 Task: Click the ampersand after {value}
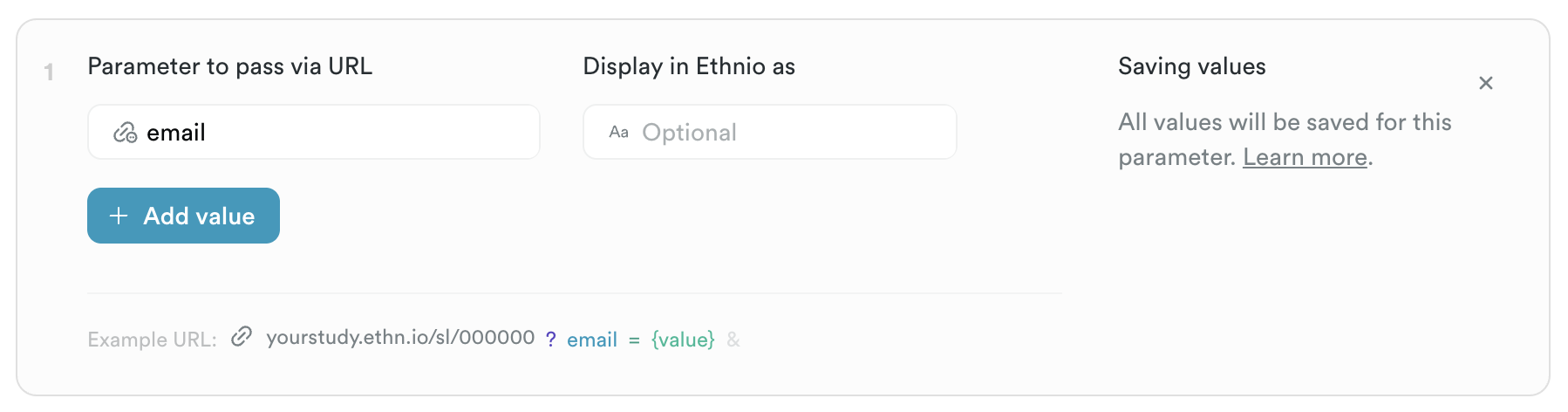(733, 340)
